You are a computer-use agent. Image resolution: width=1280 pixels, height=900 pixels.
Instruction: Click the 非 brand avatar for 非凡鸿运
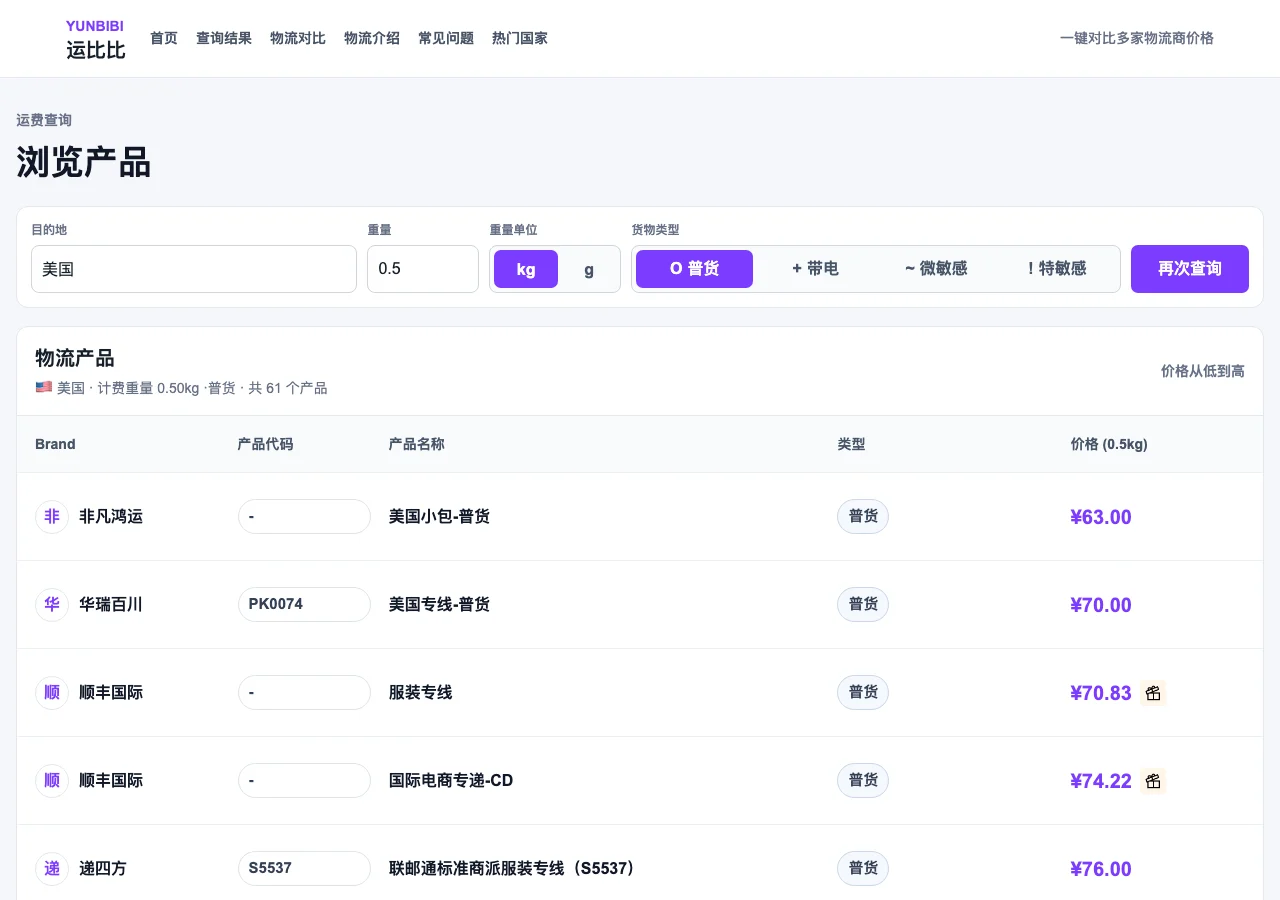(x=52, y=516)
